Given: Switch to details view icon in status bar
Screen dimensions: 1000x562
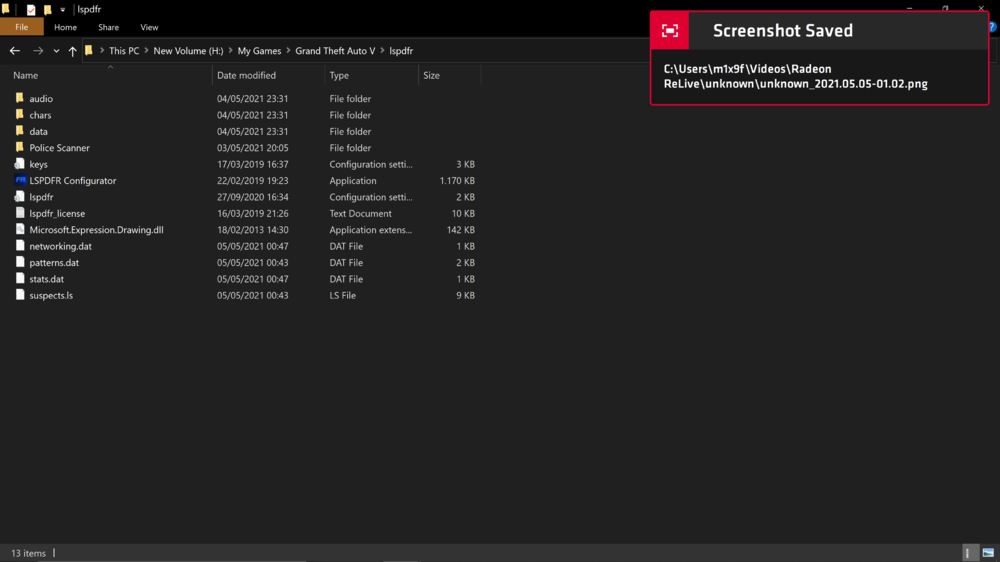Looking at the screenshot, I should (968, 553).
